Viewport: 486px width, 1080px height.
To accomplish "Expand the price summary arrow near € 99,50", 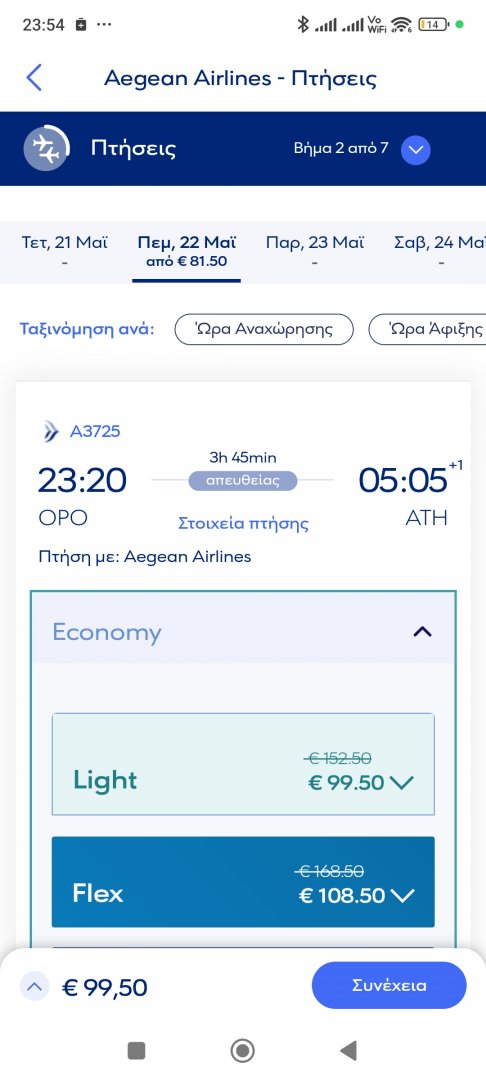I will [x=34, y=987].
